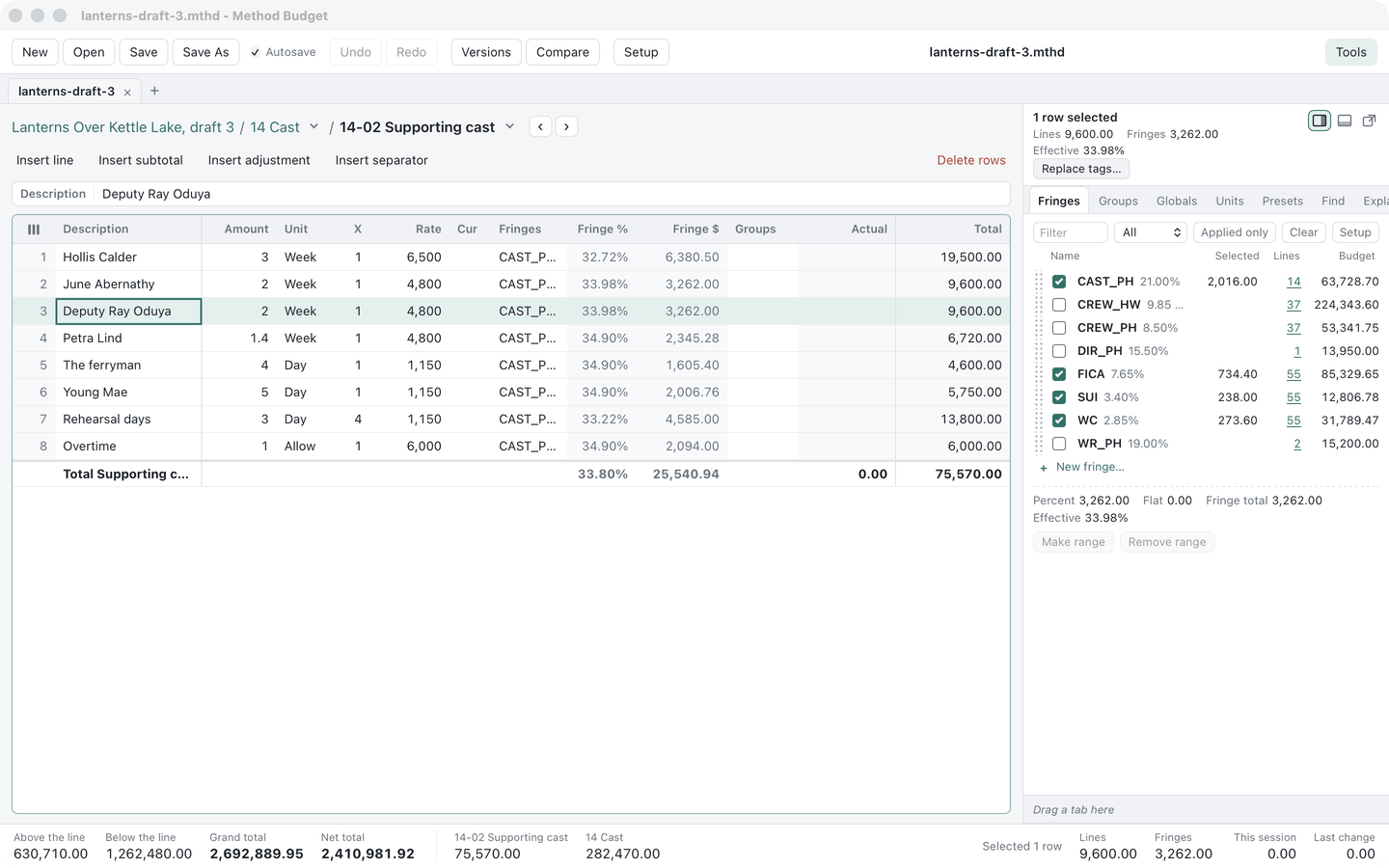Expand the 14 Cast breadcrumb dropdown
Viewport: 1389px width, 868px height.
(x=313, y=126)
